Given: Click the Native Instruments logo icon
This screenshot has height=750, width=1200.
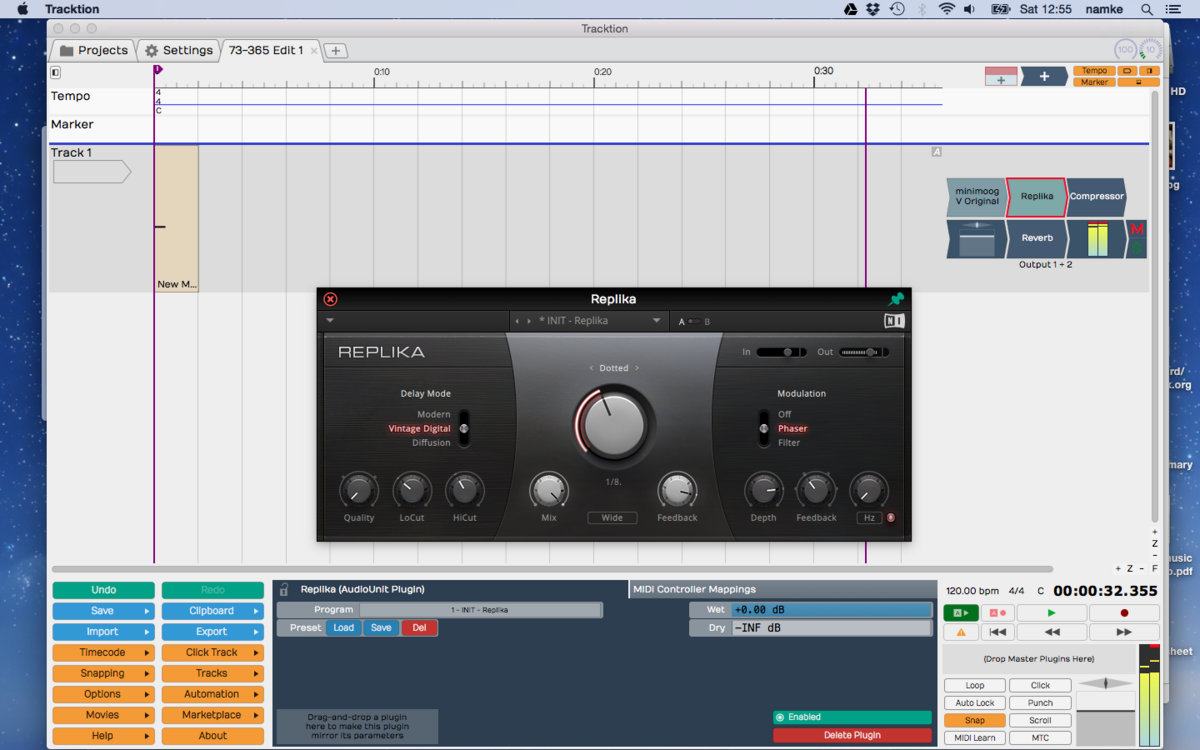Looking at the screenshot, I should 894,321.
